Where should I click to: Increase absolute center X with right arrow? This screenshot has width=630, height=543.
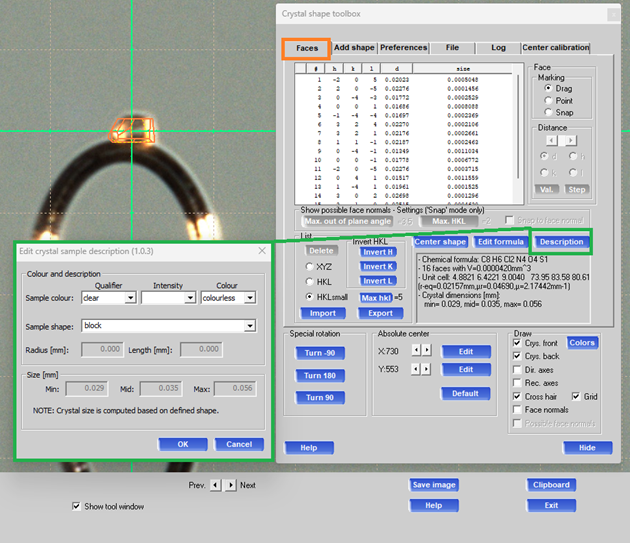pyautogui.click(x=428, y=351)
